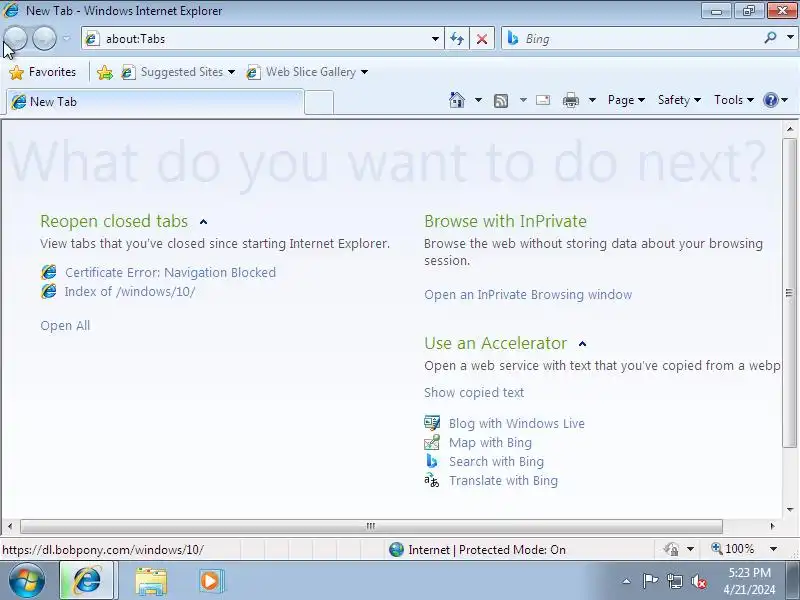Click the Add to Favorites Bar icon
This screenshot has width=800, height=600.
(x=105, y=72)
